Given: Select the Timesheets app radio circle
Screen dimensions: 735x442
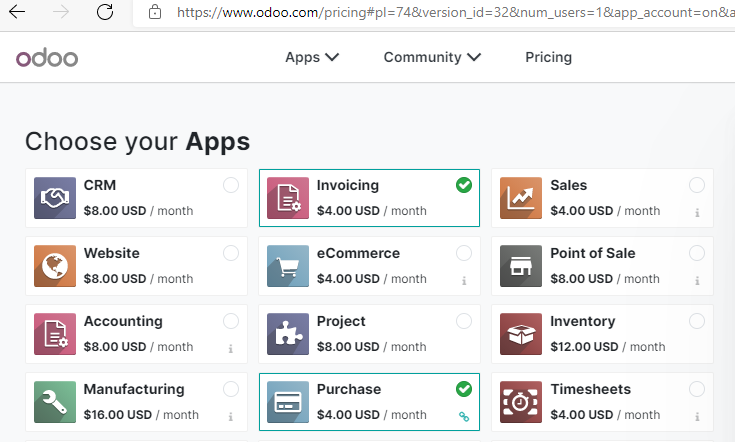Looking at the screenshot, I should (x=697, y=389).
